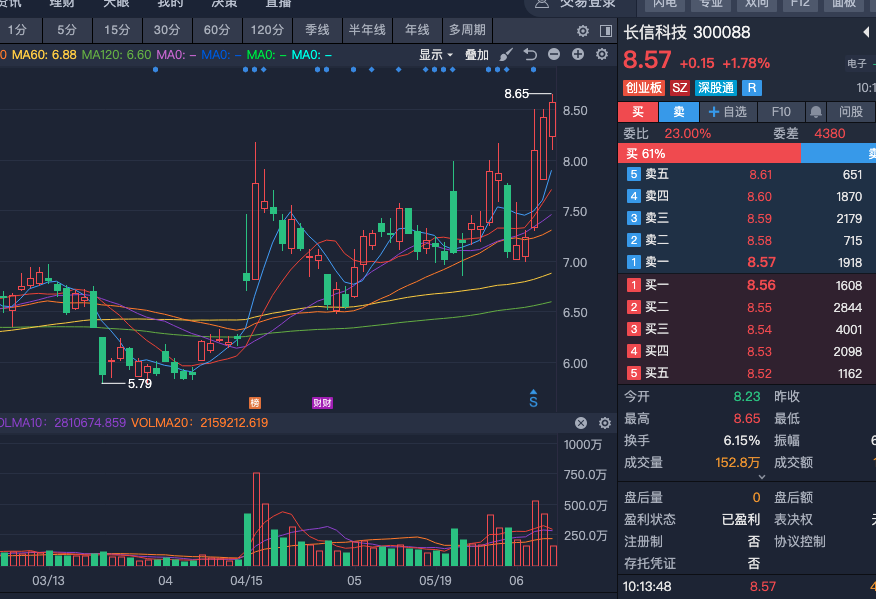Image resolution: width=876 pixels, height=599 pixels.
Task: Close the volume indicator panel
Action: 581,423
